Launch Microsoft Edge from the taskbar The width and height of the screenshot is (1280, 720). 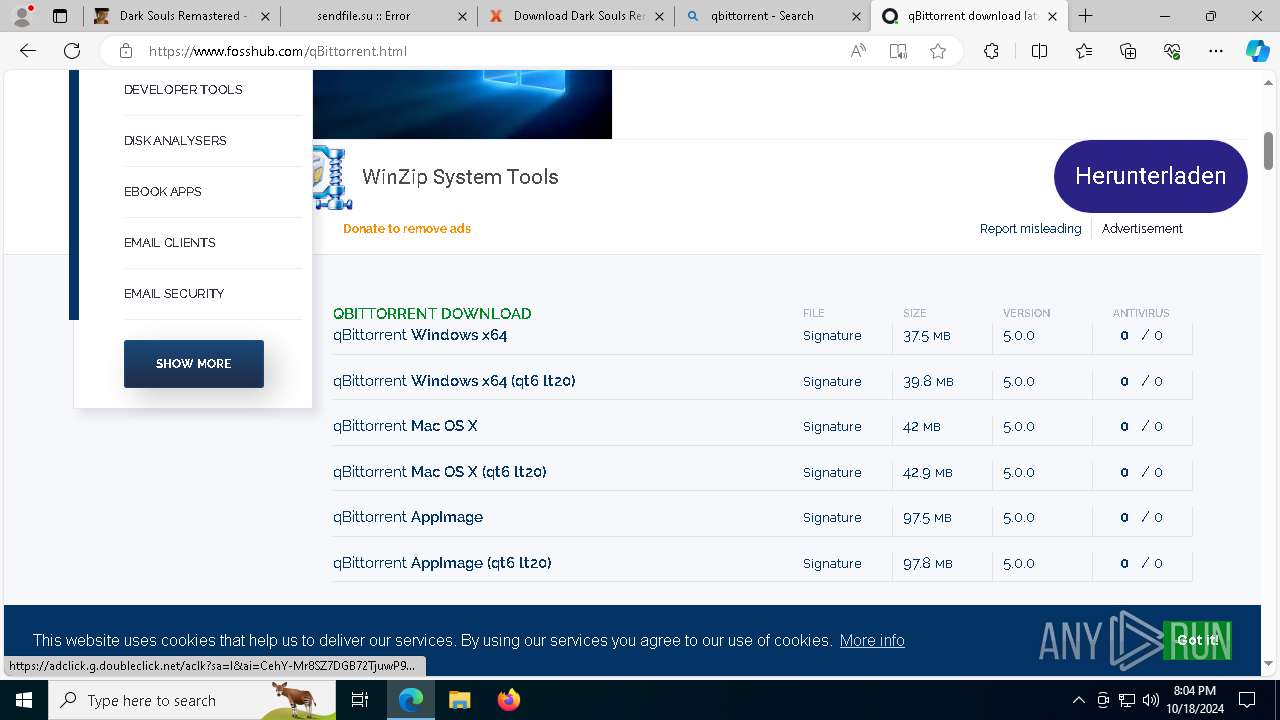(411, 700)
